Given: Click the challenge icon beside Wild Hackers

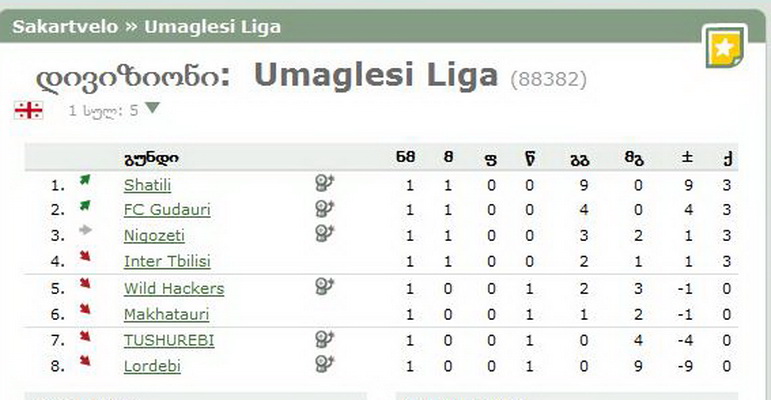Looking at the screenshot, I should pyautogui.click(x=325, y=286).
